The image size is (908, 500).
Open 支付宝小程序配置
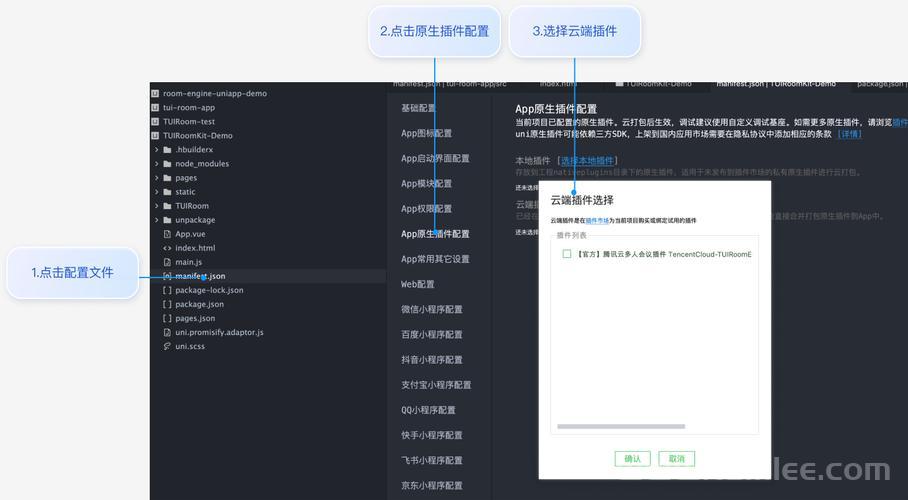(x=436, y=385)
